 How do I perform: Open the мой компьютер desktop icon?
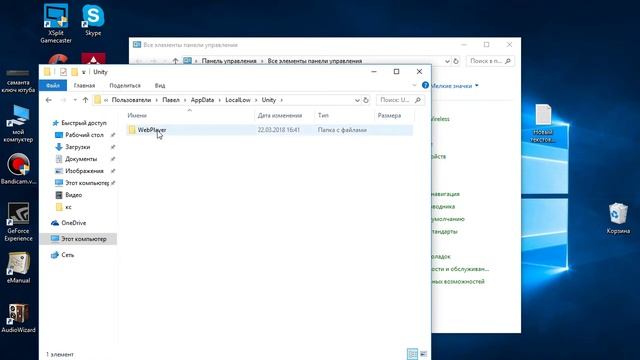[x=18, y=123]
